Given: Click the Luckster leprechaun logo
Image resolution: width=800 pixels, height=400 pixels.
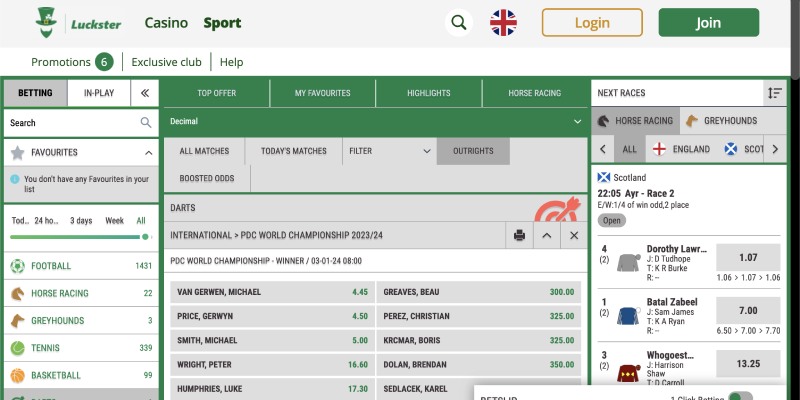Looking at the screenshot, I should [x=46, y=22].
